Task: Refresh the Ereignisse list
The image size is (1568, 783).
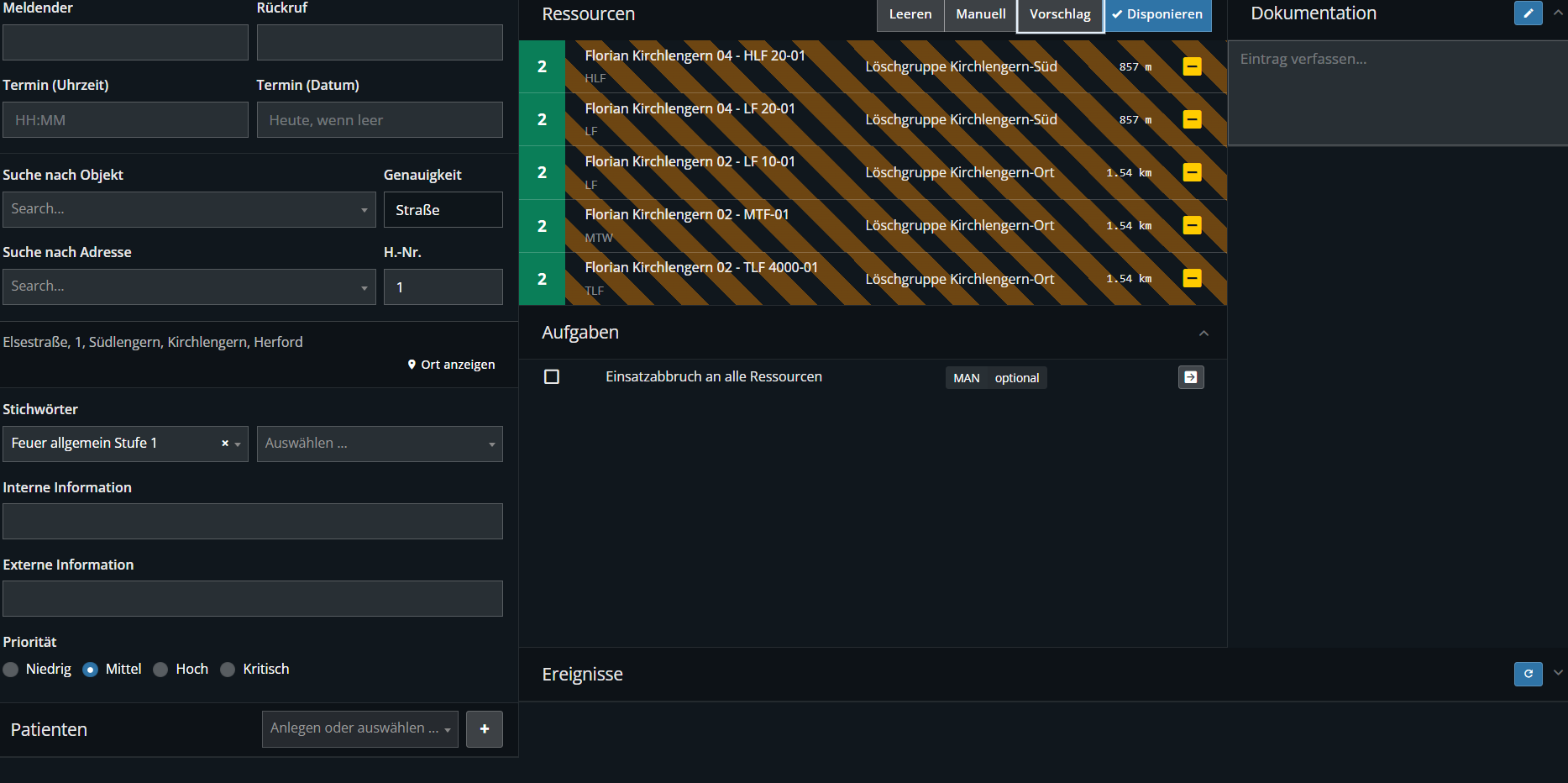Action: pyautogui.click(x=1528, y=674)
